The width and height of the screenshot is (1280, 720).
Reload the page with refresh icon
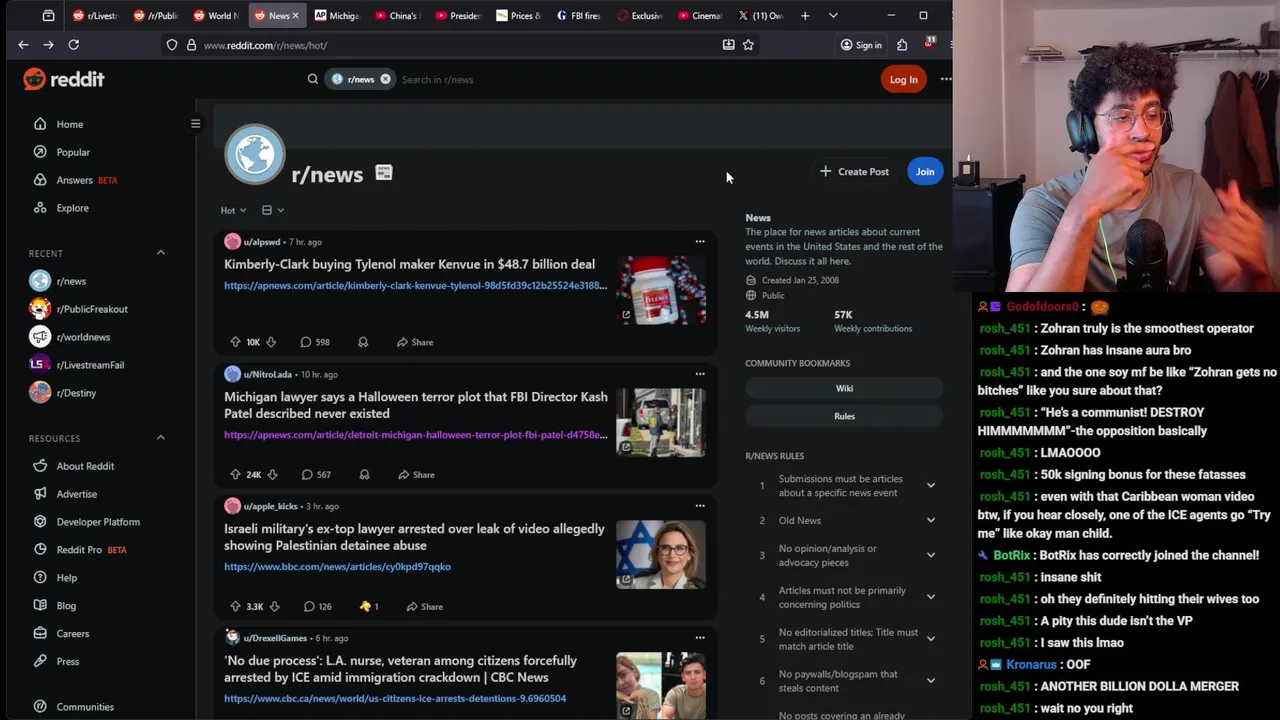click(x=73, y=45)
